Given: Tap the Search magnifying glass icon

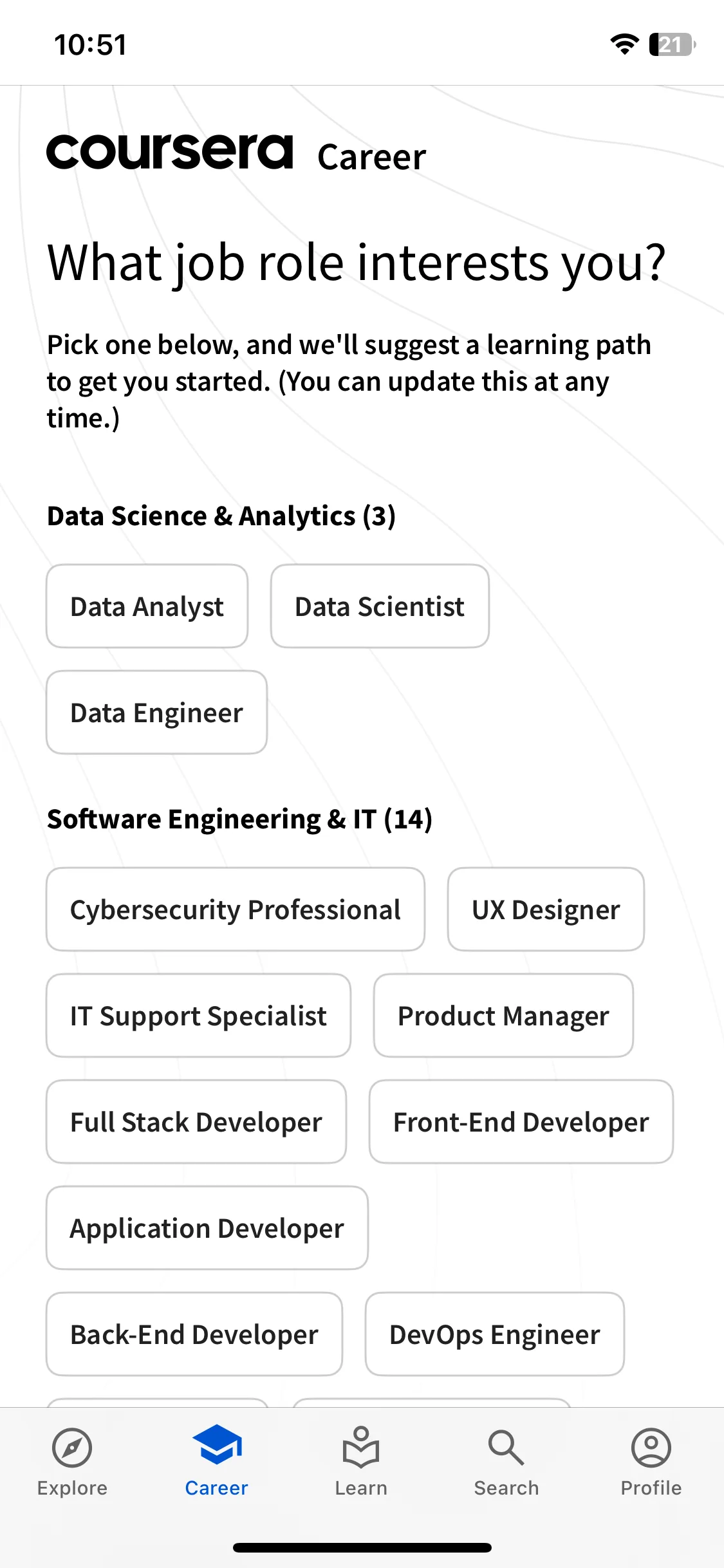Looking at the screenshot, I should (x=506, y=1448).
